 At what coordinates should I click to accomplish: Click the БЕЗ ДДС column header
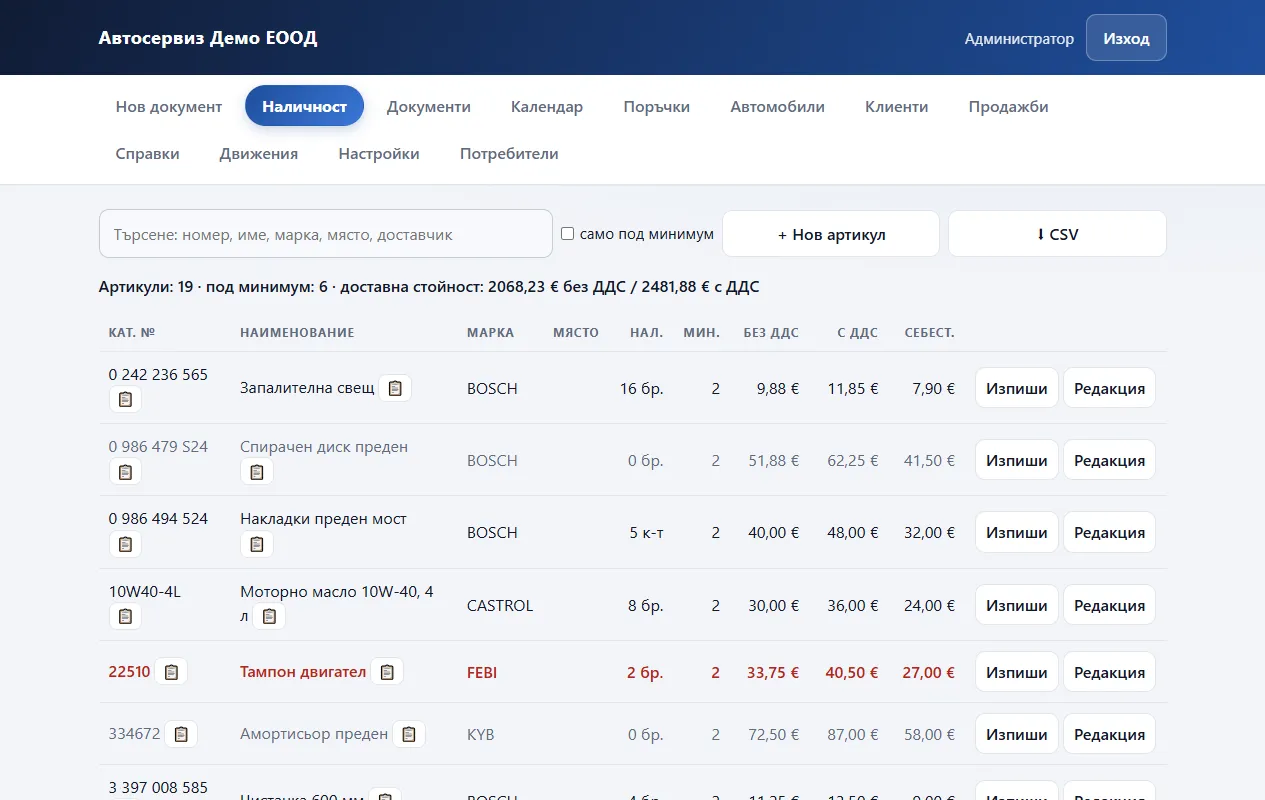click(x=771, y=332)
